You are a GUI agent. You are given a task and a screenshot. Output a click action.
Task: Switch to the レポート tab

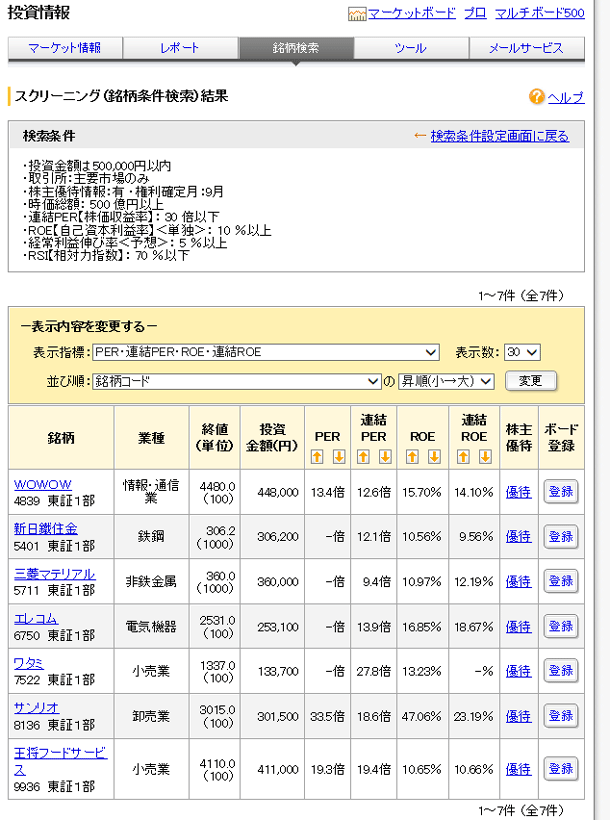point(180,48)
